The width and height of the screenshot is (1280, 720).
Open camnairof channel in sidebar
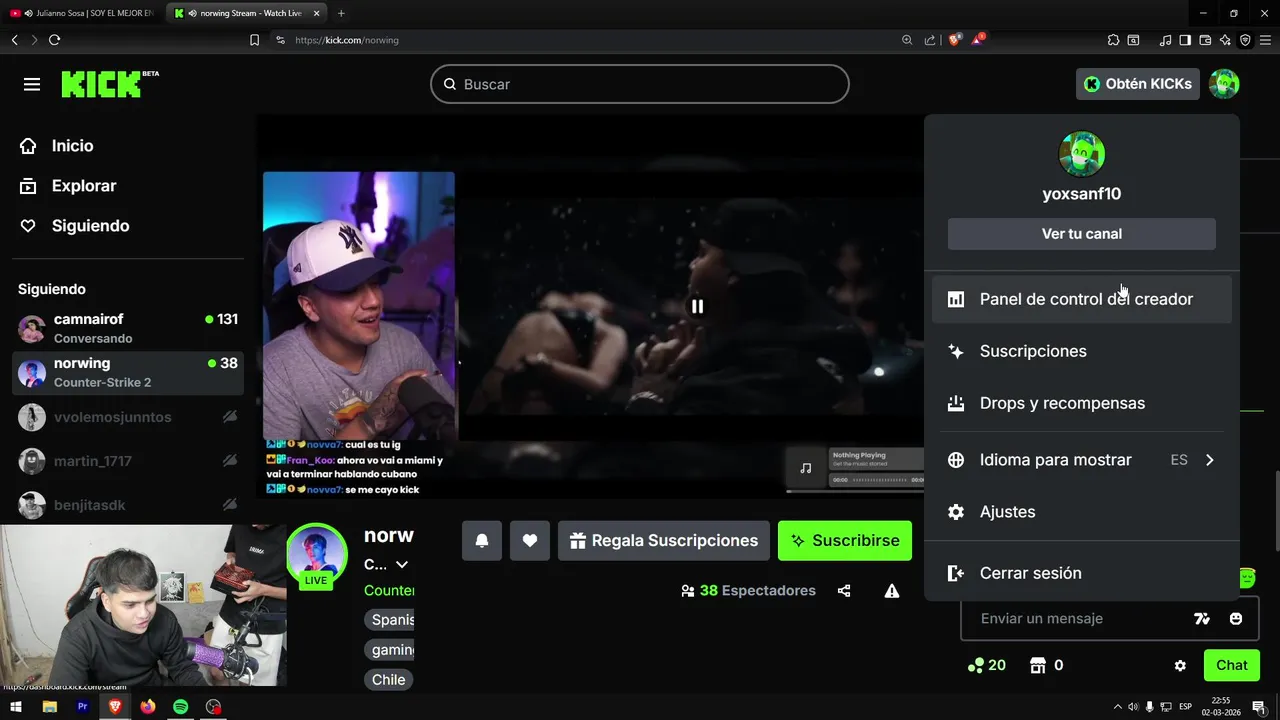point(128,328)
